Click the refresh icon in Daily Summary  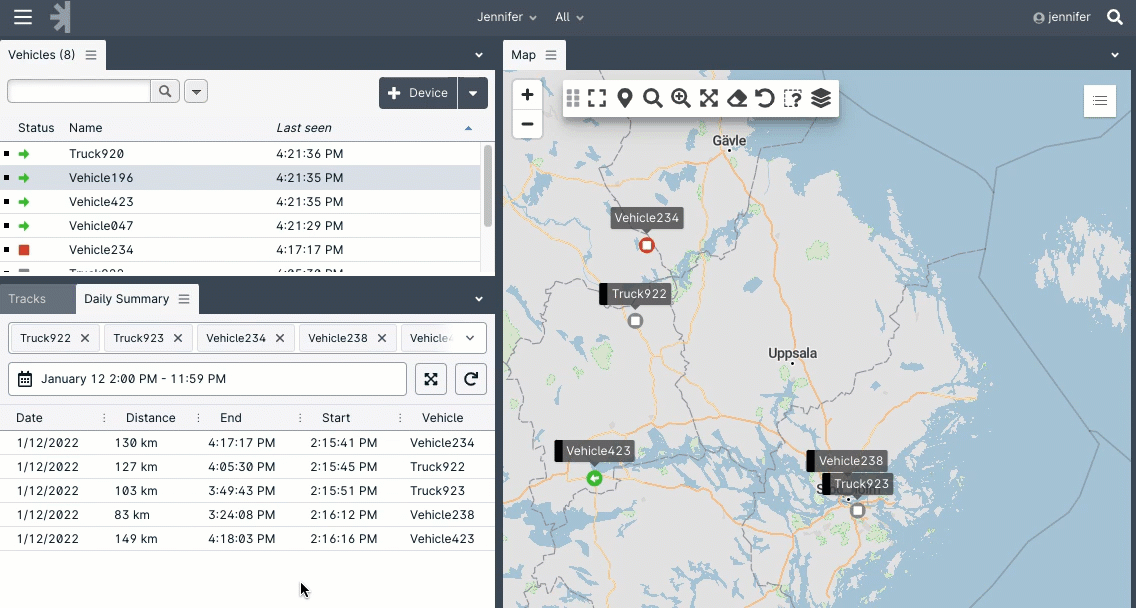click(x=469, y=379)
